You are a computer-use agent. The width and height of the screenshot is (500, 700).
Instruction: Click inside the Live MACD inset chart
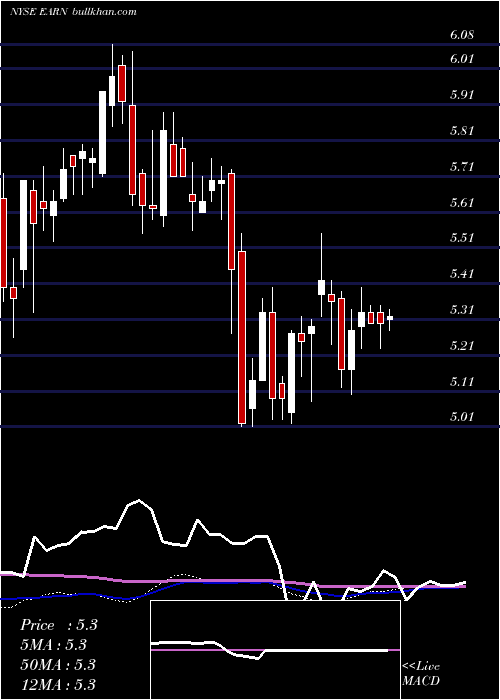point(275,650)
